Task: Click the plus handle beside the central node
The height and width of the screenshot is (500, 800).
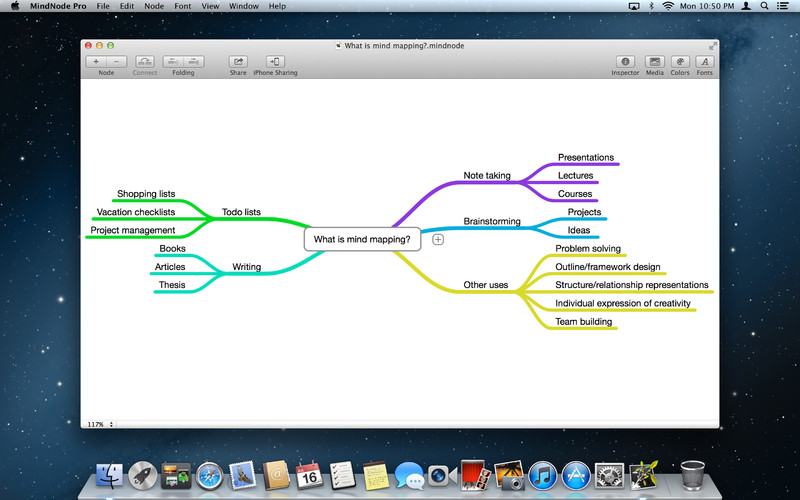Action: pos(438,240)
